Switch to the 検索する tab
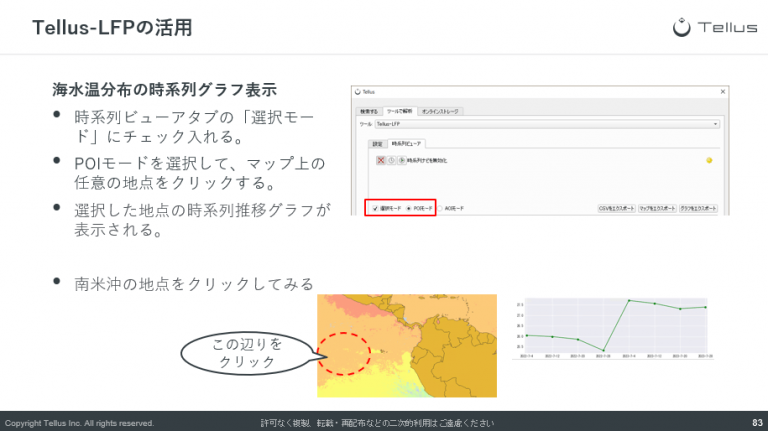The width and height of the screenshot is (768, 431). click(369, 112)
